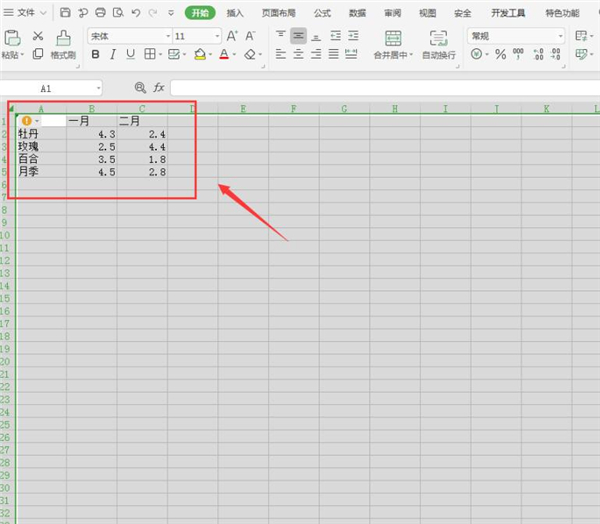The image size is (600, 524).
Task: Switch to the 插入 (Insert) tab
Action: point(235,13)
